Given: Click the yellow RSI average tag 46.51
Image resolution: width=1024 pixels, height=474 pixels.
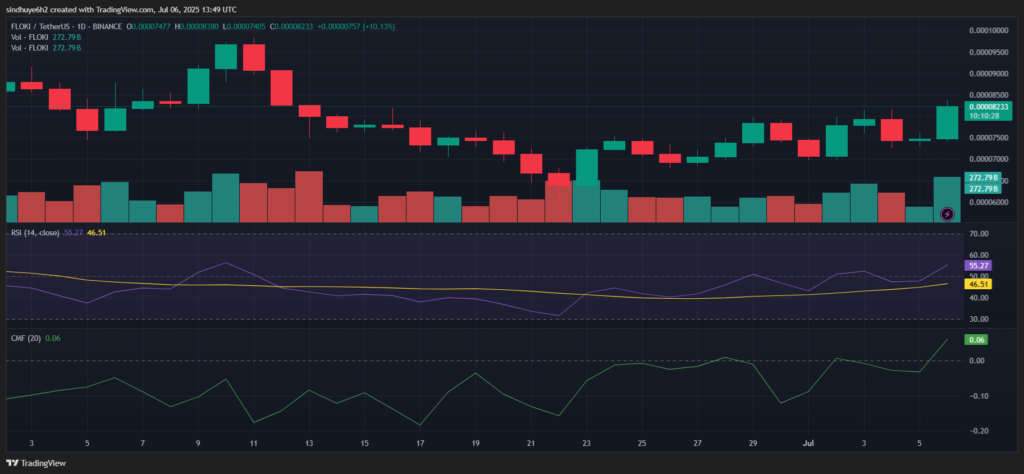Looking at the screenshot, I should tap(977, 284).
